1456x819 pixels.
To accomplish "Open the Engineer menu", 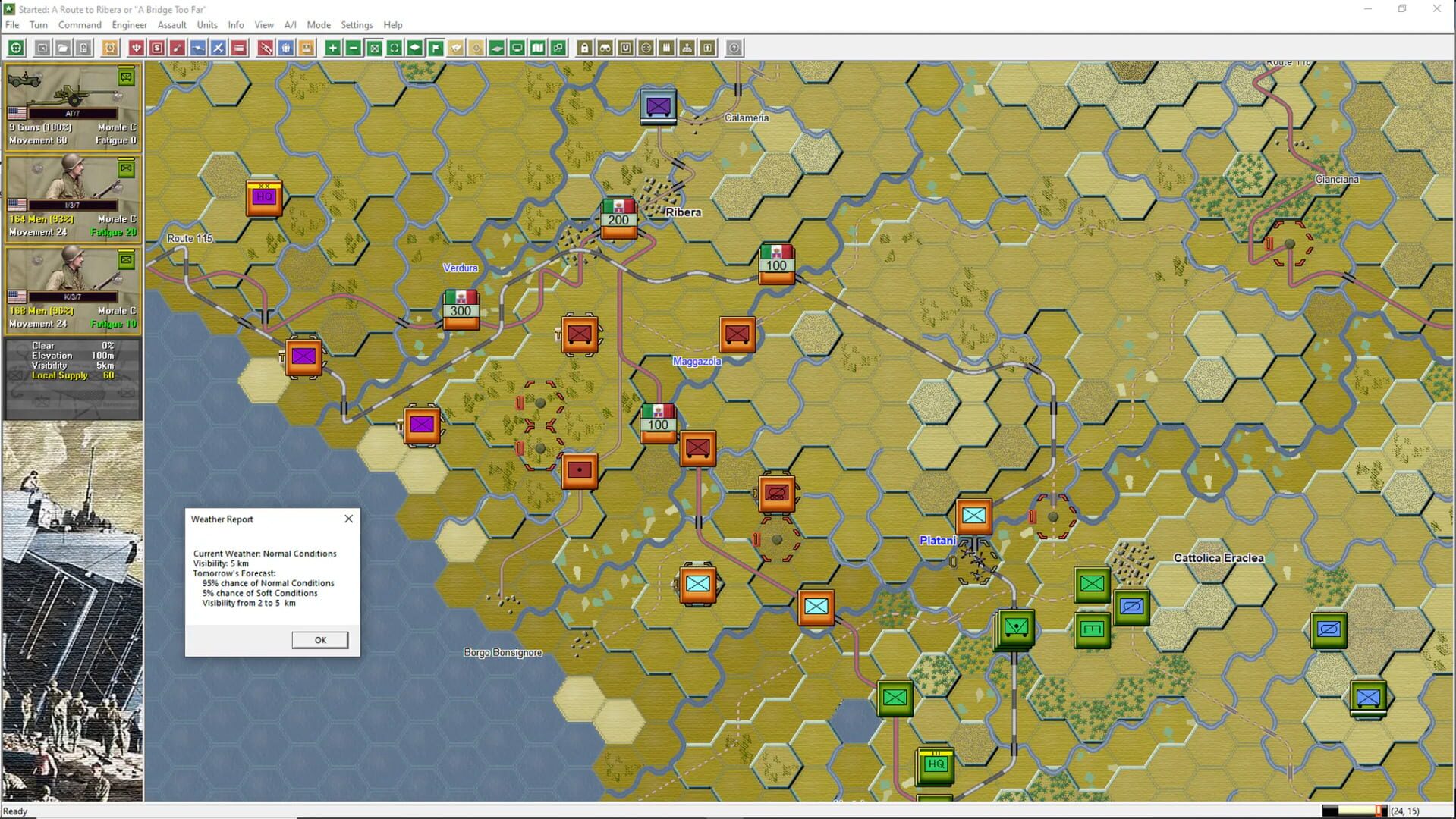I will (x=129, y=24).
